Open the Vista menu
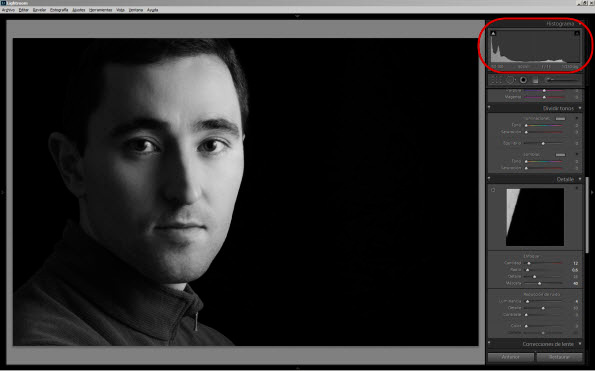This screenshot has height=371, width=595. click(x=120, y=10)
